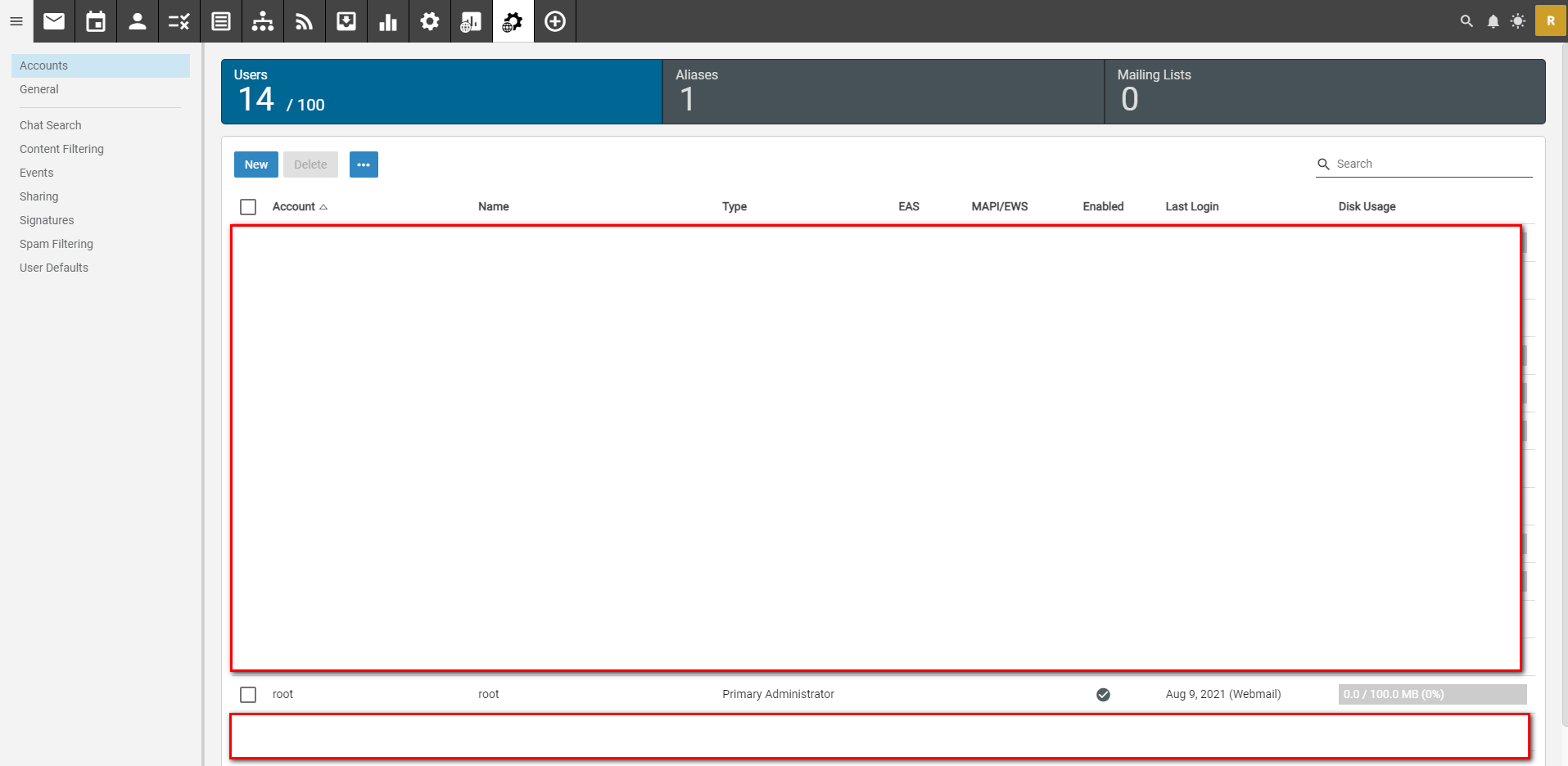
Task: Open the Calendar icon in top bar
Action: pyautogui.click(x=96, y=21)
